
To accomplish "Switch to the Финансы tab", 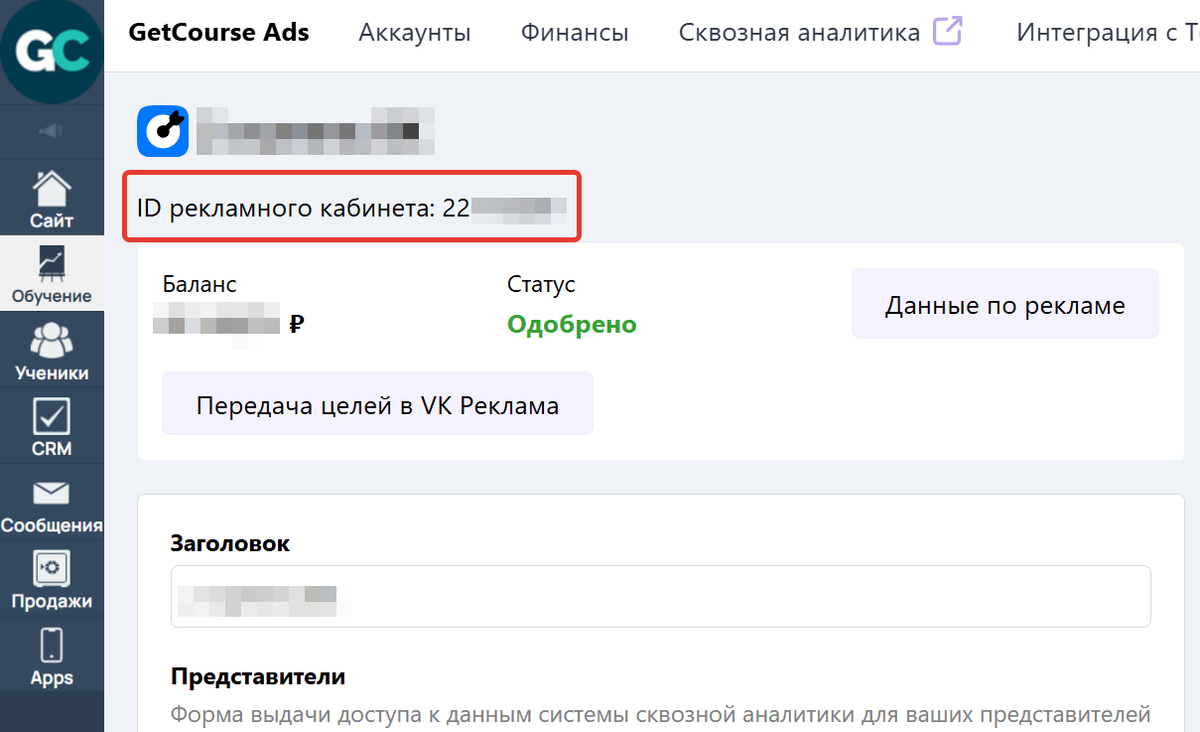I will tap(575, 33).
